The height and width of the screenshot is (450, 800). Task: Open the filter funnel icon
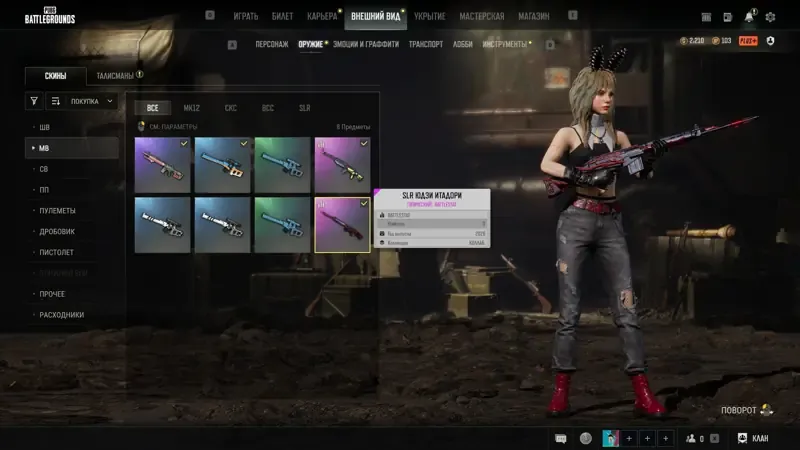point(34,101)
